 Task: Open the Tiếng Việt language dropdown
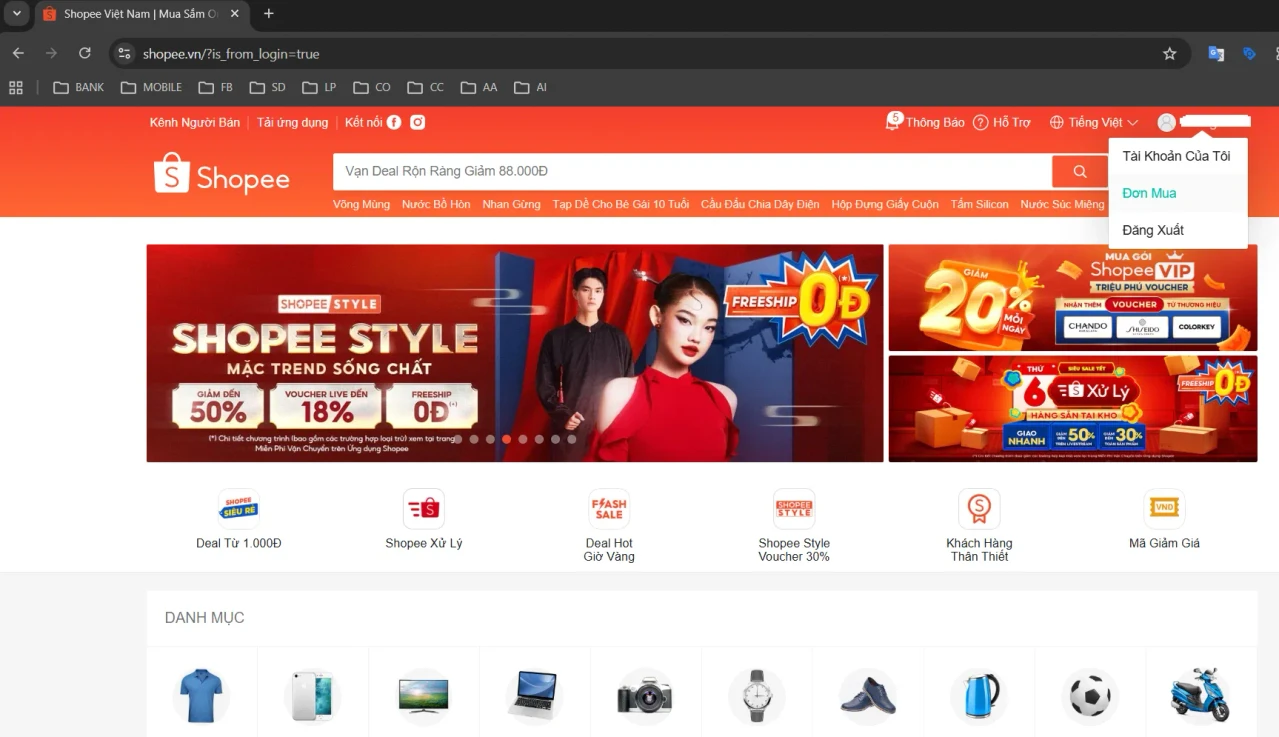pos(1094,122)
